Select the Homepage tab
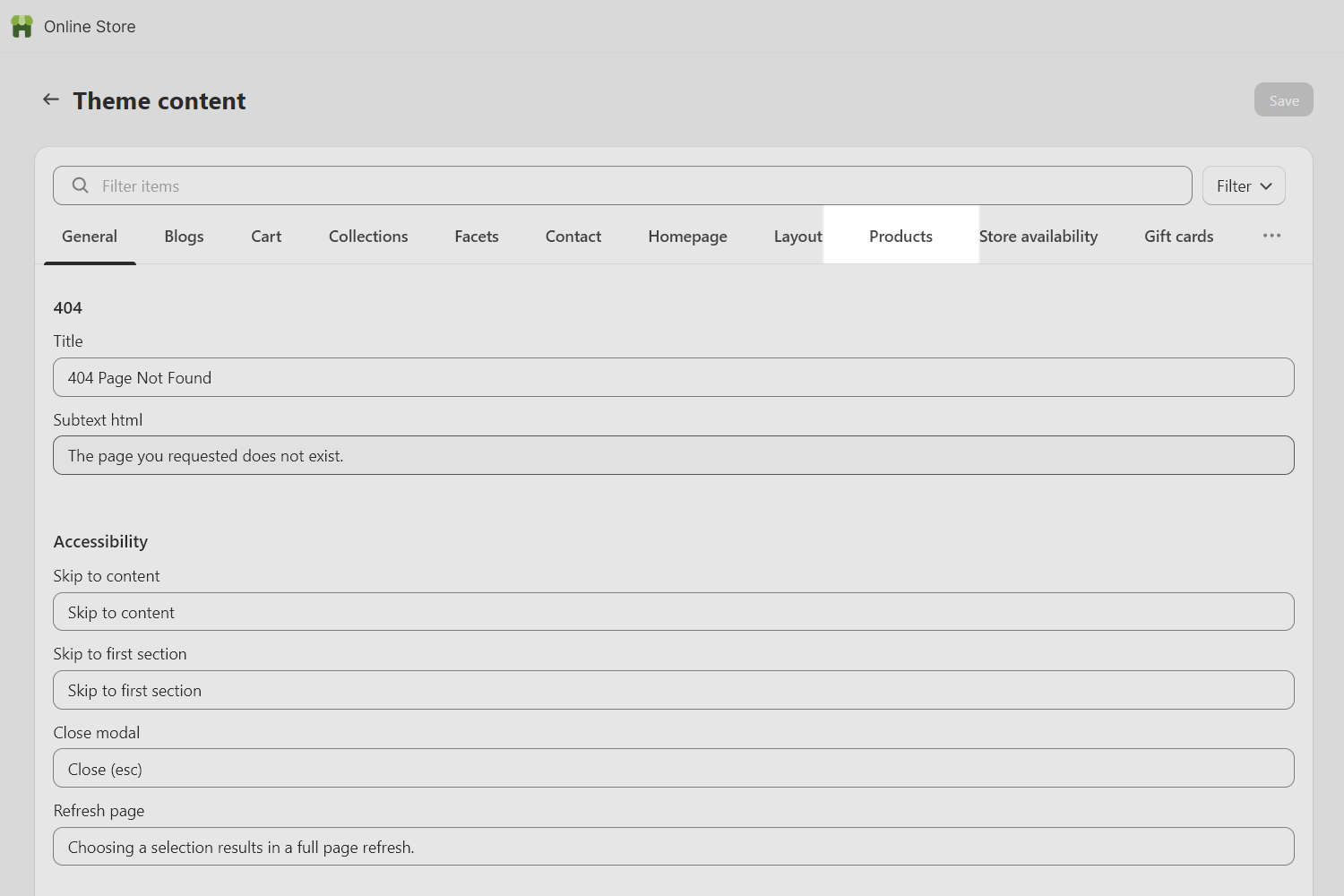This screenshot has width=1344, height=896. (687, 237)
